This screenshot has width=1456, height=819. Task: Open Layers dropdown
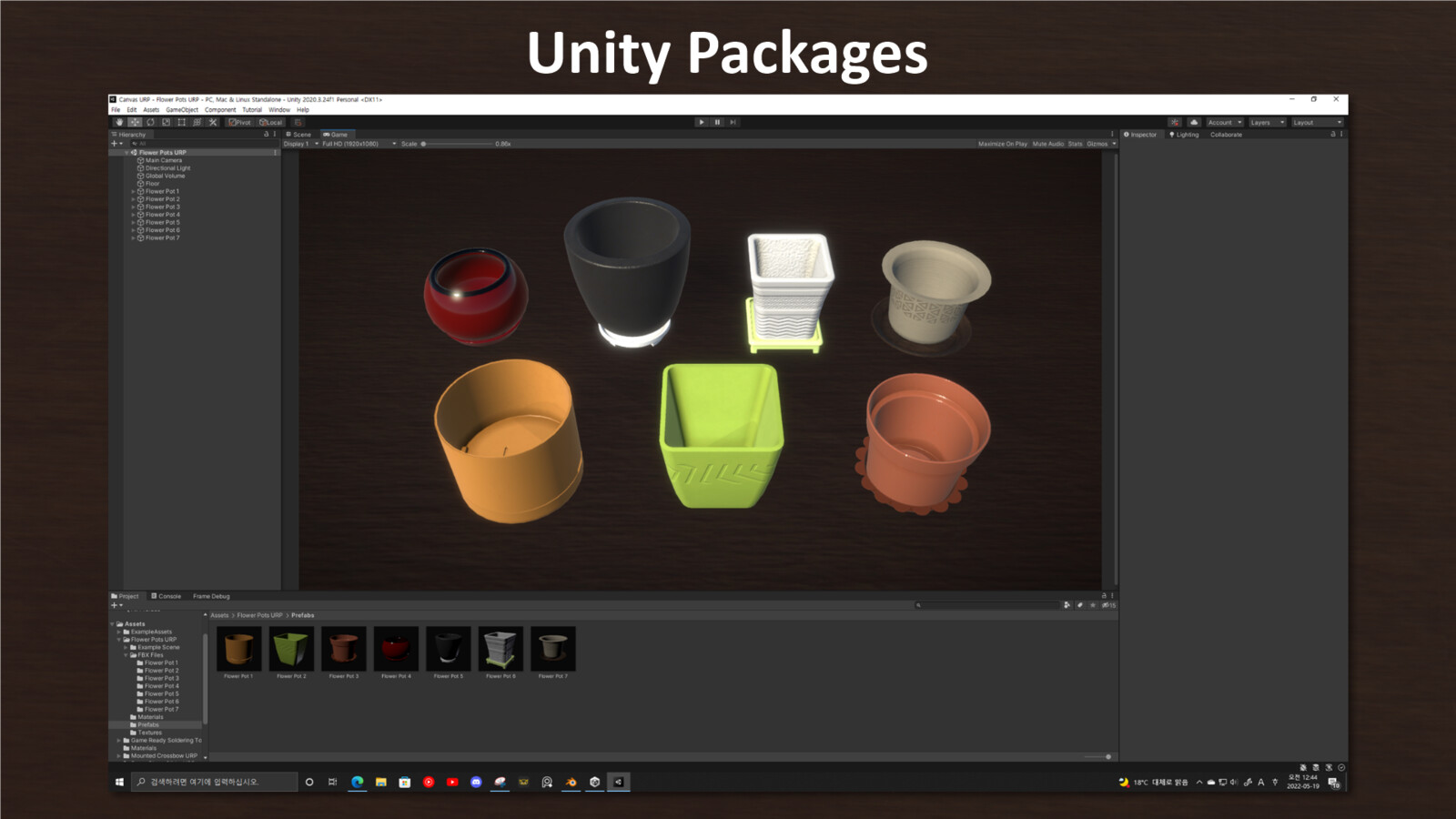coord(1267,122)
